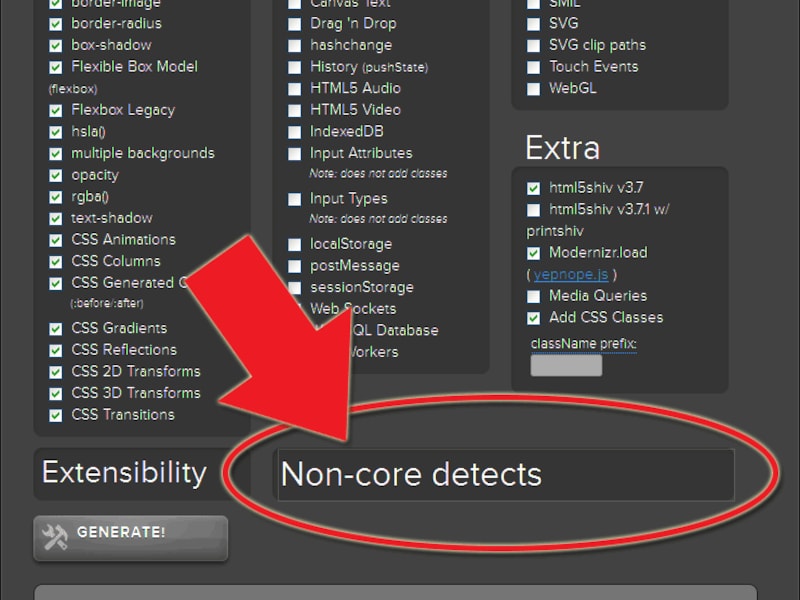The height and width of the screenshot is (600, 800).
Task: Uncheck html5shiv v3.7
Action: [532, 188]
